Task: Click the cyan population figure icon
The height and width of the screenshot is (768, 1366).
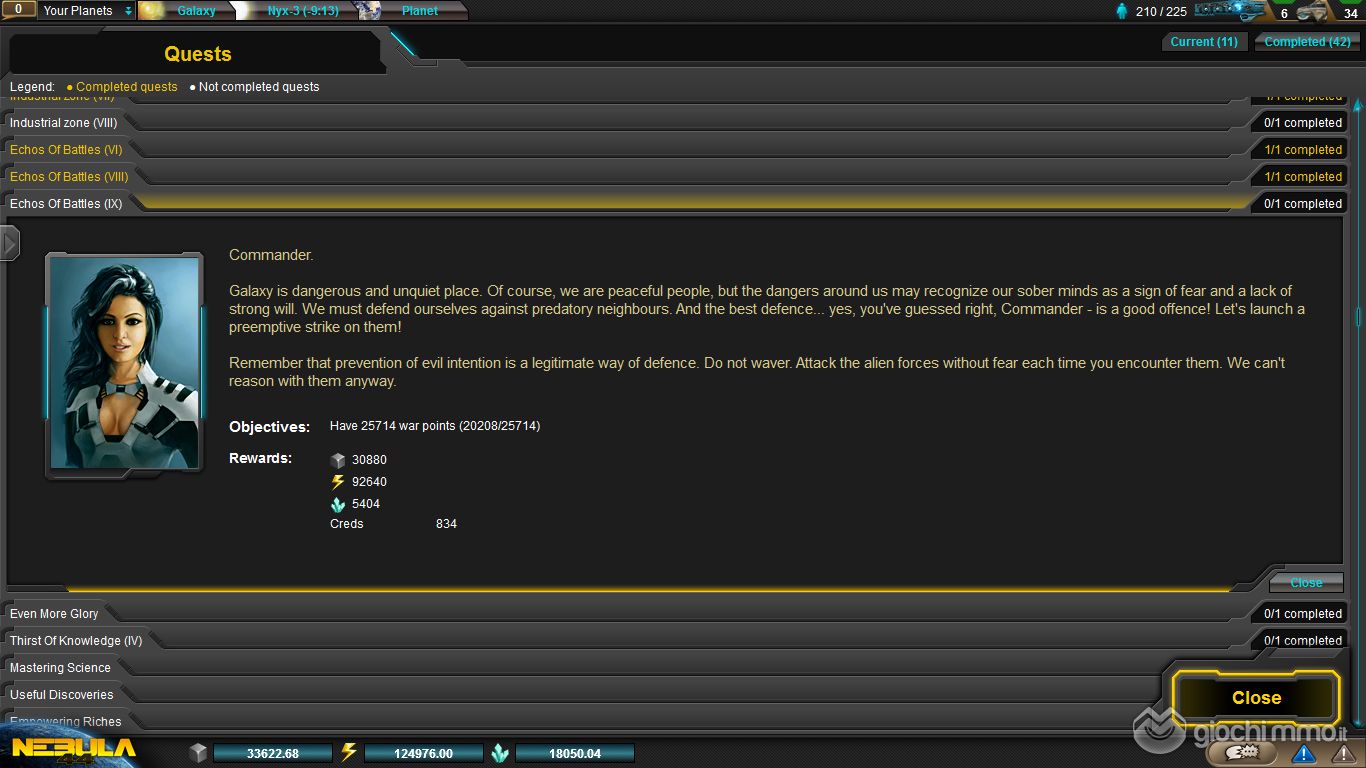Action: 1121,12
